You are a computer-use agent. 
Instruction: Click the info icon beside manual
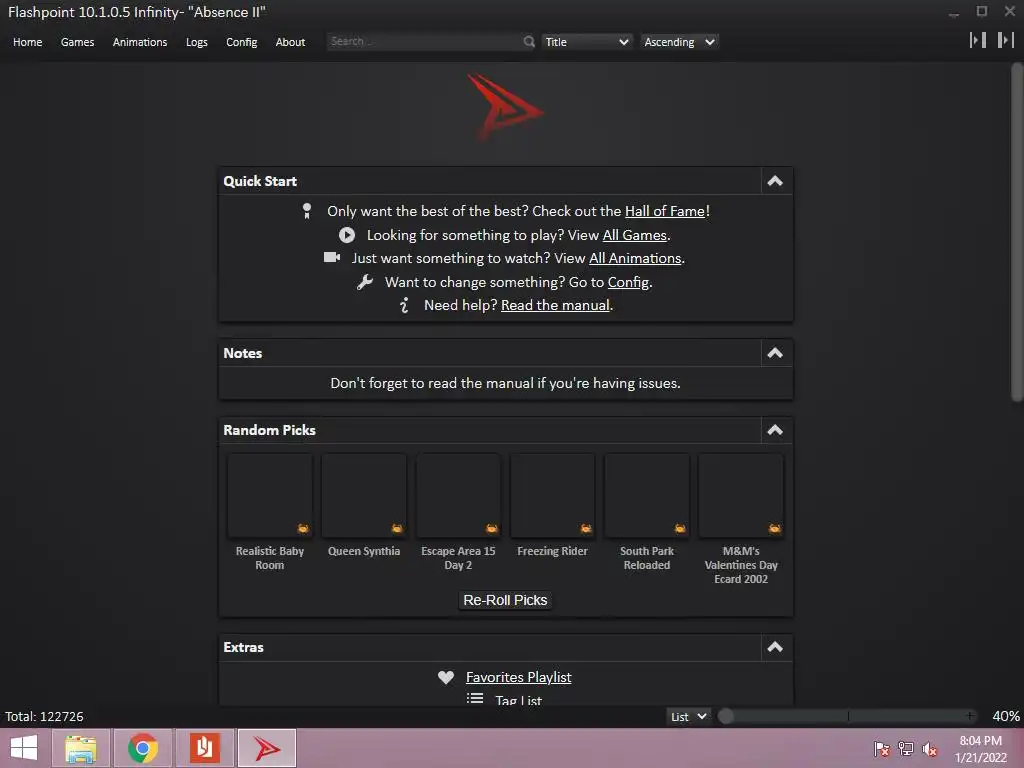[x=404, y=305]
